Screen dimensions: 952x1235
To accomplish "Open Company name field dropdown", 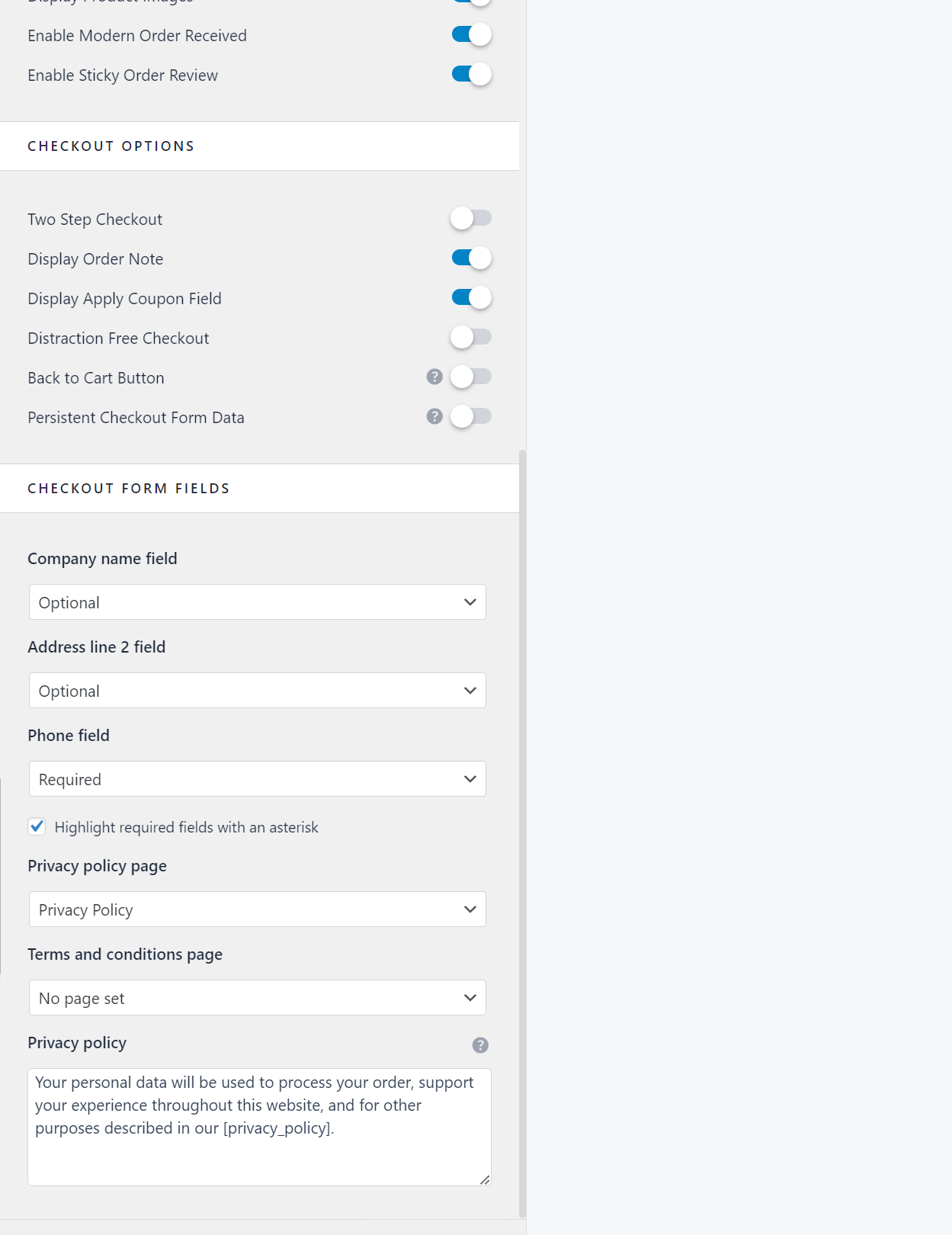I will tap(258, 602).
